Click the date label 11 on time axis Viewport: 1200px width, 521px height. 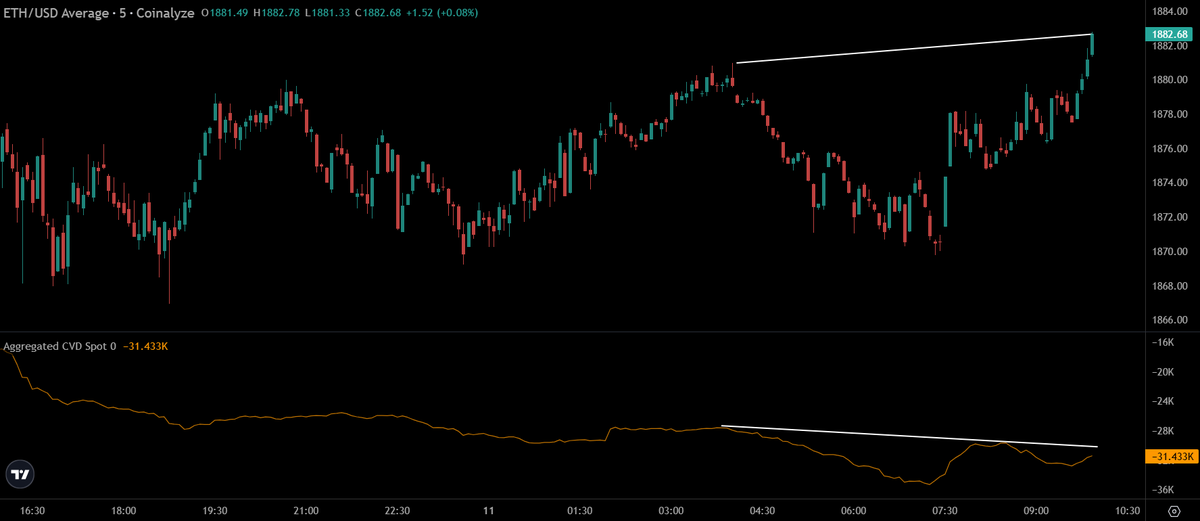(489, 511)
